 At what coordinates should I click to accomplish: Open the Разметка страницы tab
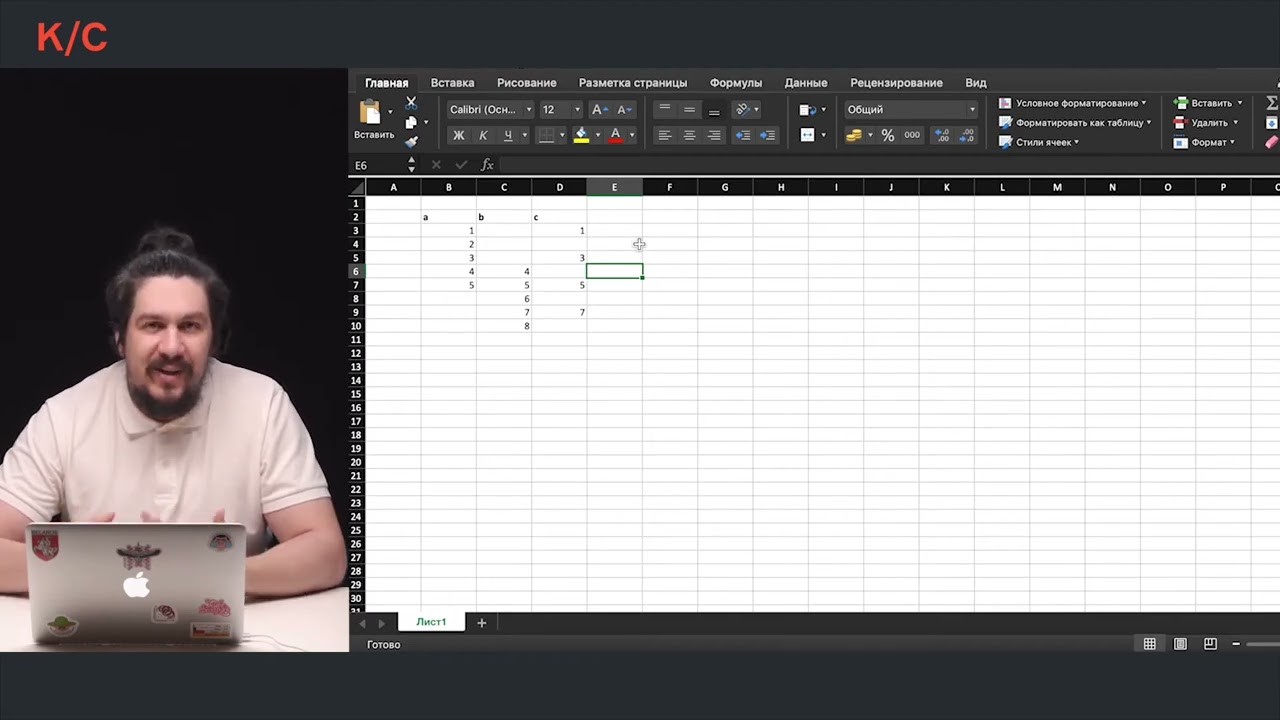(x=633, y=83)
